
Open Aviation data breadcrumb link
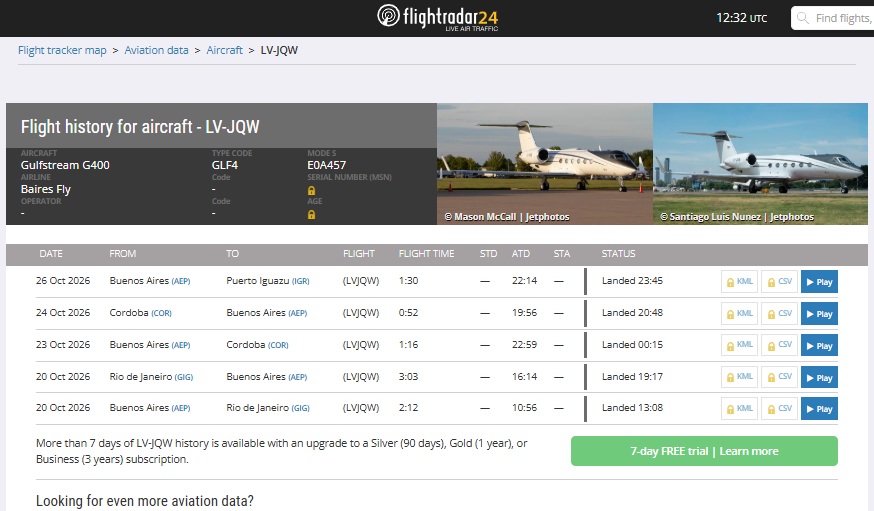point(156,50)
